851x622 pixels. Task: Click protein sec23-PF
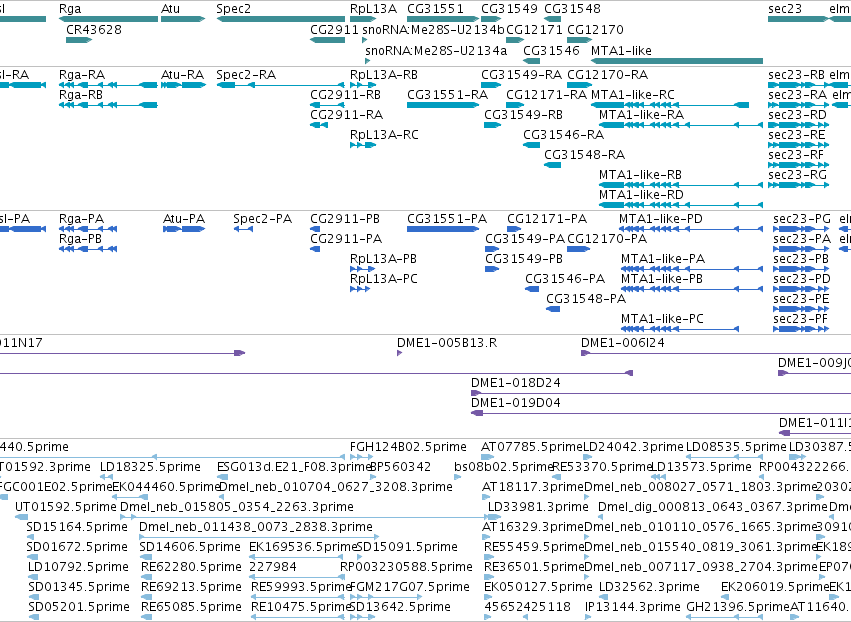(x=801, y=329)
